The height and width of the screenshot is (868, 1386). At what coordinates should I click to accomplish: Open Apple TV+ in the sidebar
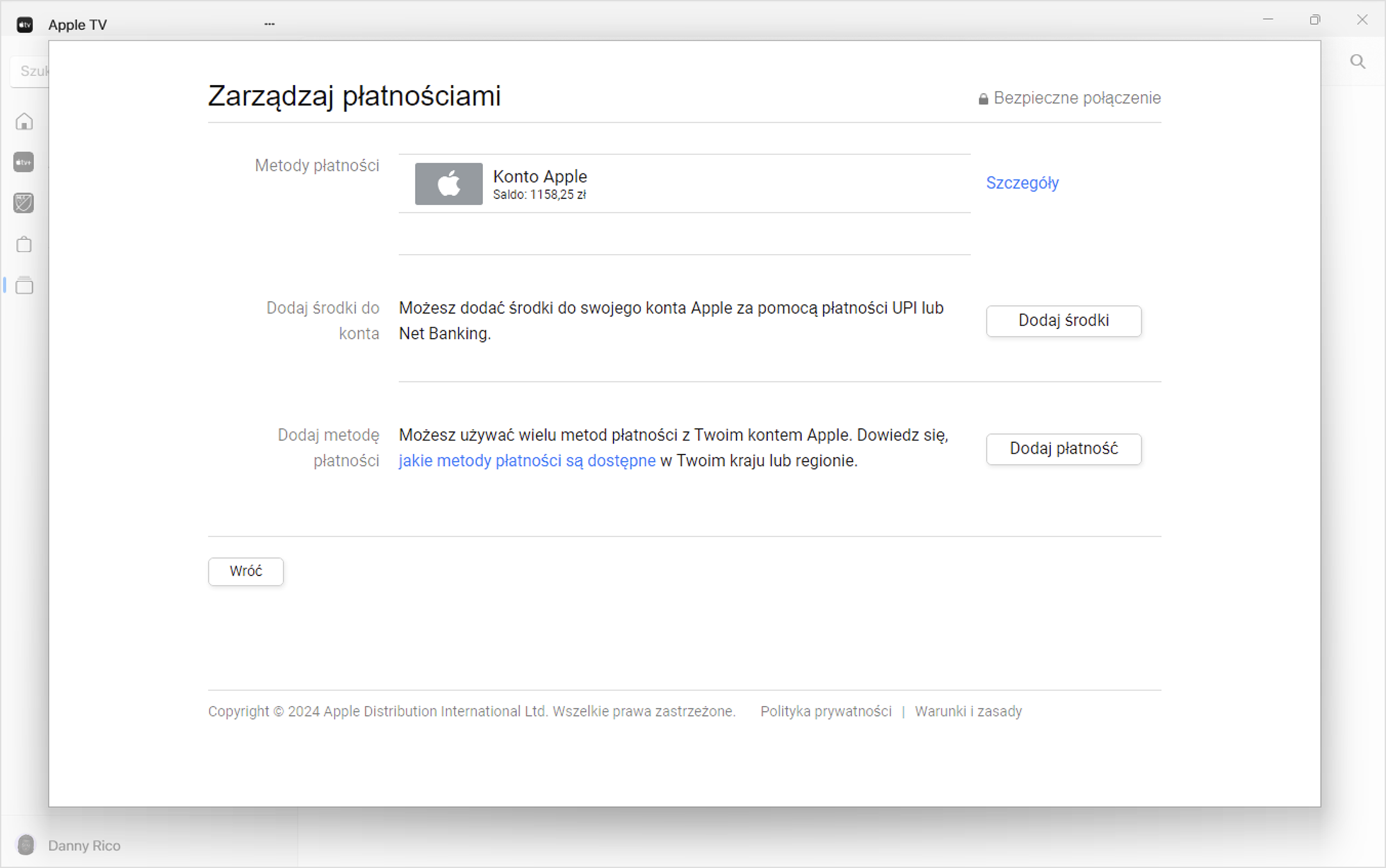point(24,162)
